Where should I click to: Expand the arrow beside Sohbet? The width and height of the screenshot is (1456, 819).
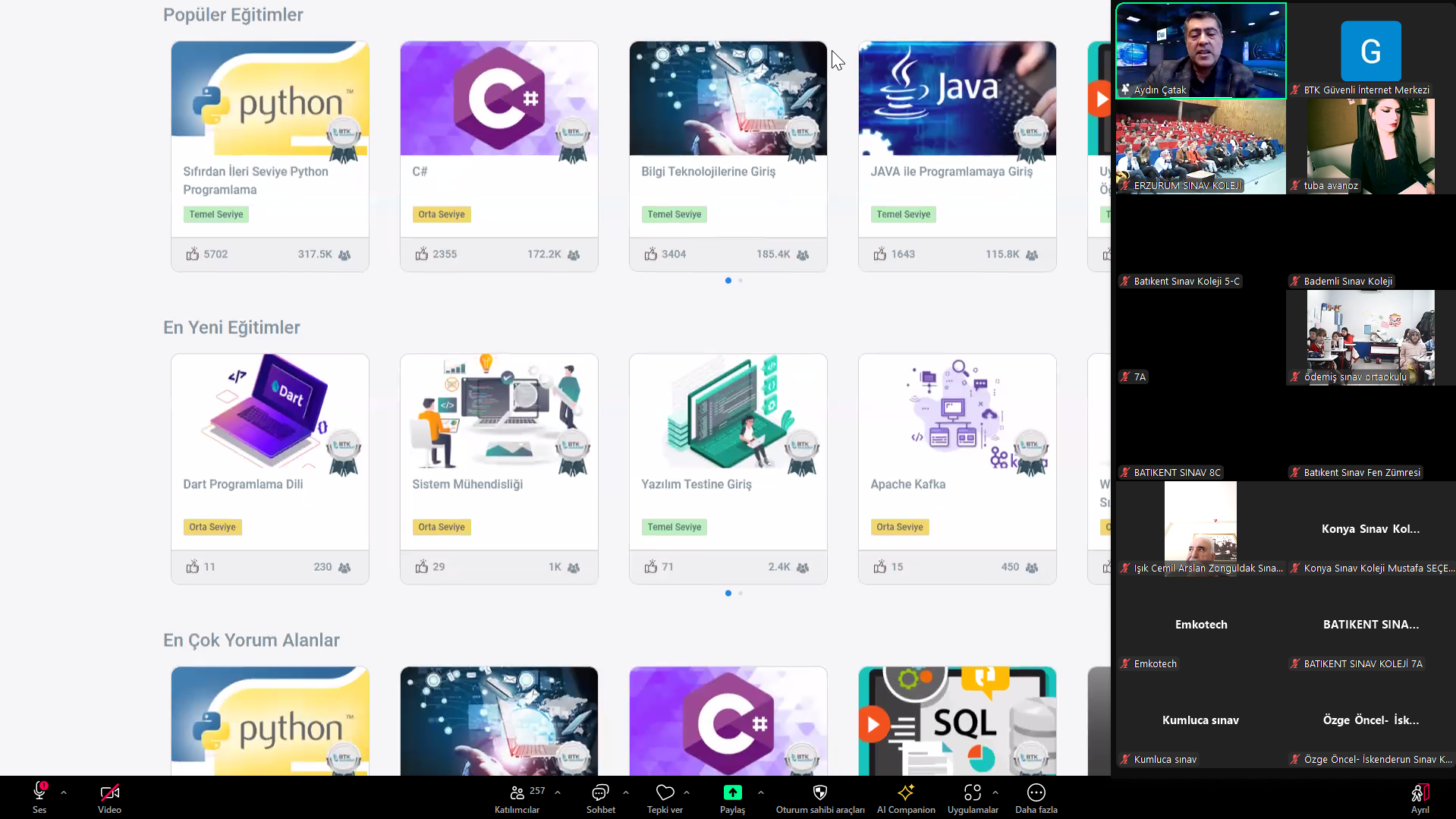pyautogui.click(x=626, y=792)
